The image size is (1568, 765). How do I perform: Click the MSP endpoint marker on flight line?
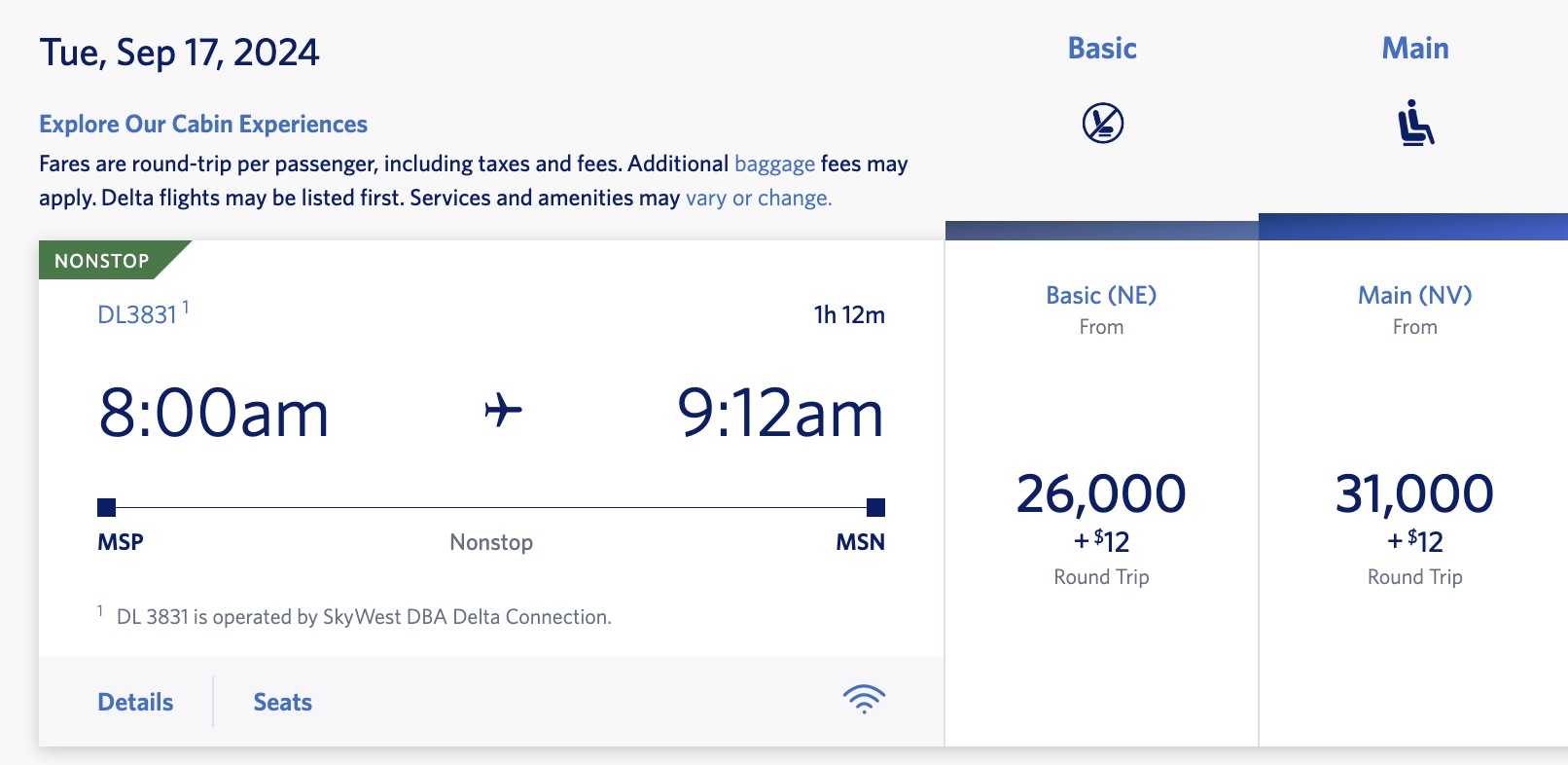pos(106,505)
